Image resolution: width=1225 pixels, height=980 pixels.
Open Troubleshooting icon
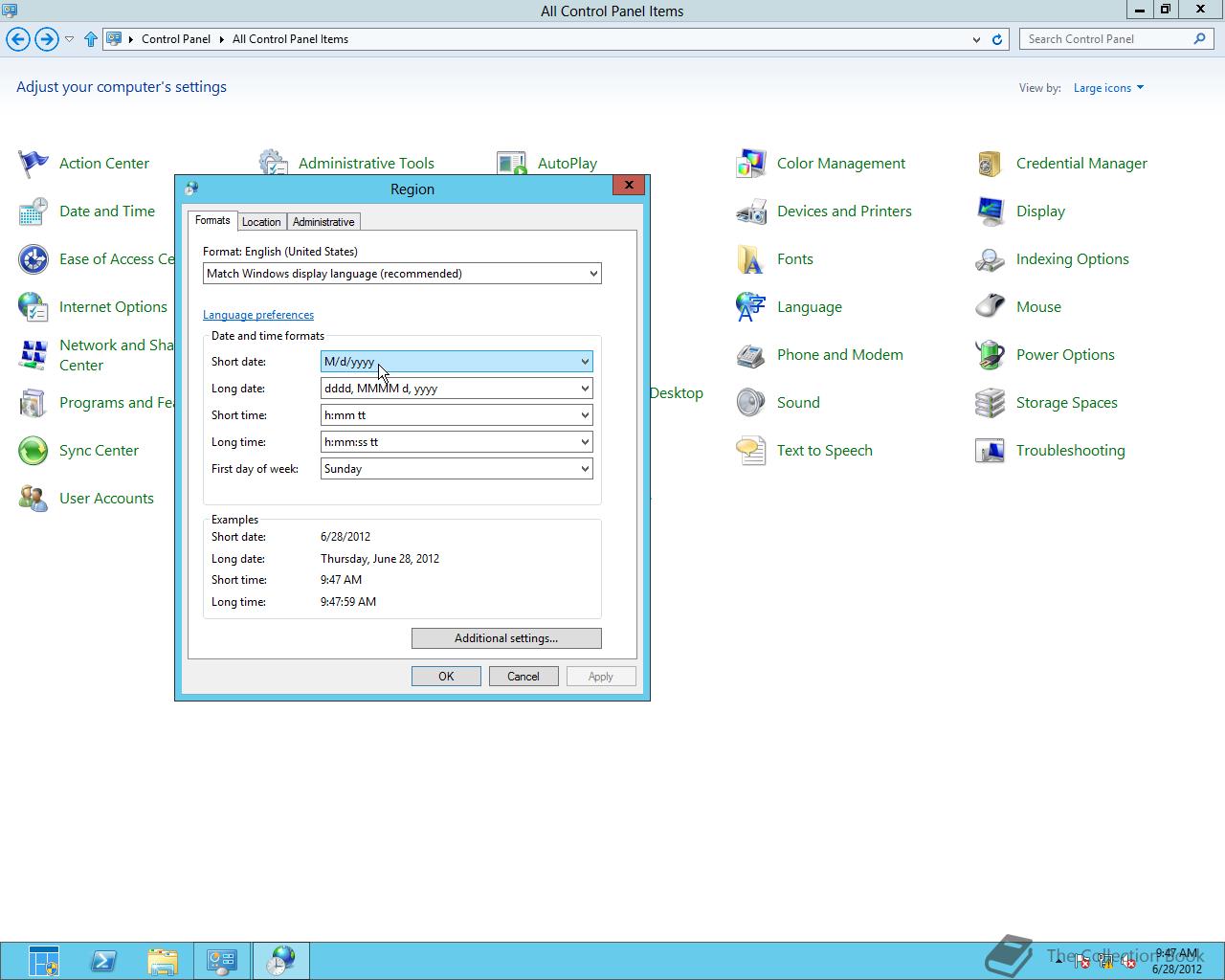click(x=991, y=451)
